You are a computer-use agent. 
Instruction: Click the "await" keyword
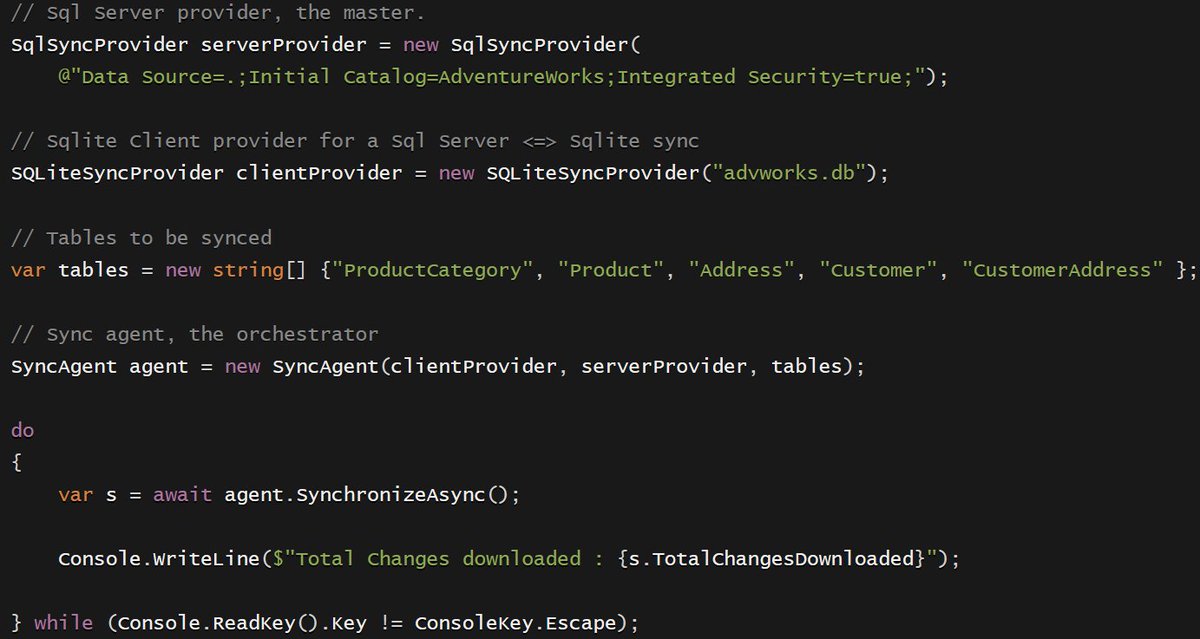tap(182, 495)
